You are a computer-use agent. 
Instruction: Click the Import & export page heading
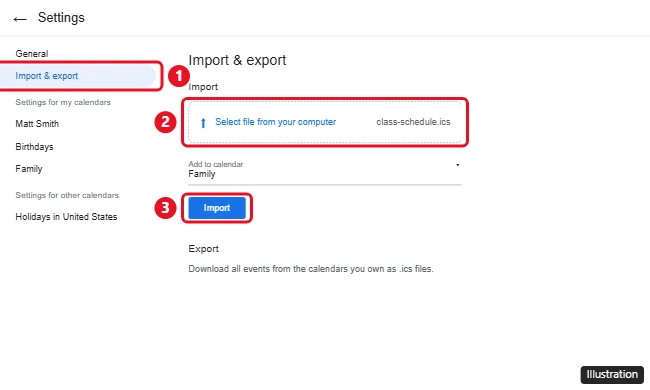pos(237,60)
